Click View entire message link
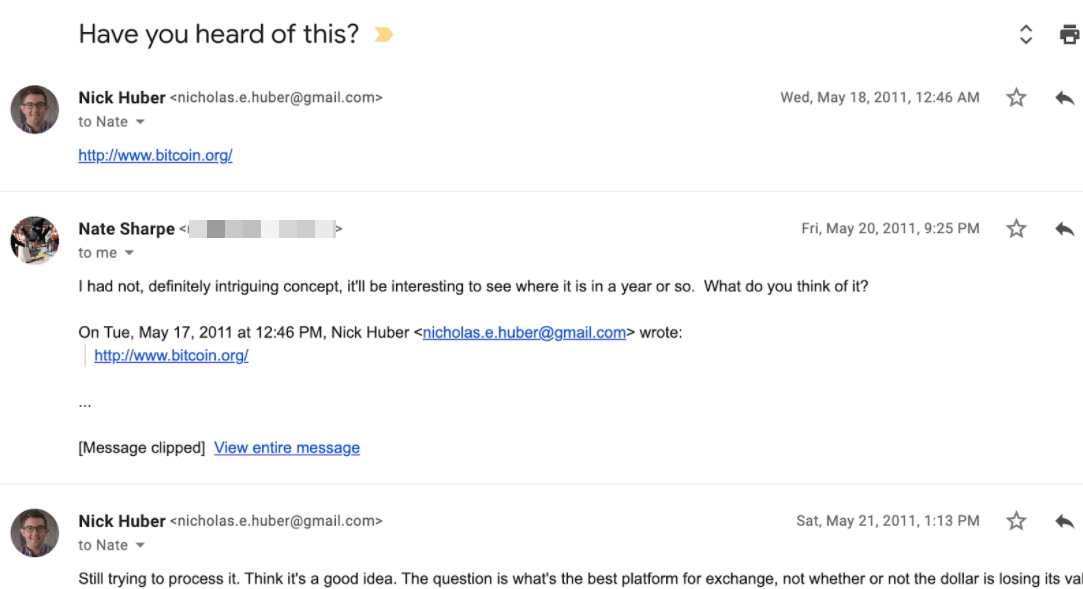The width and height of the screenshot is (1083, 589). tap(286, 448)
